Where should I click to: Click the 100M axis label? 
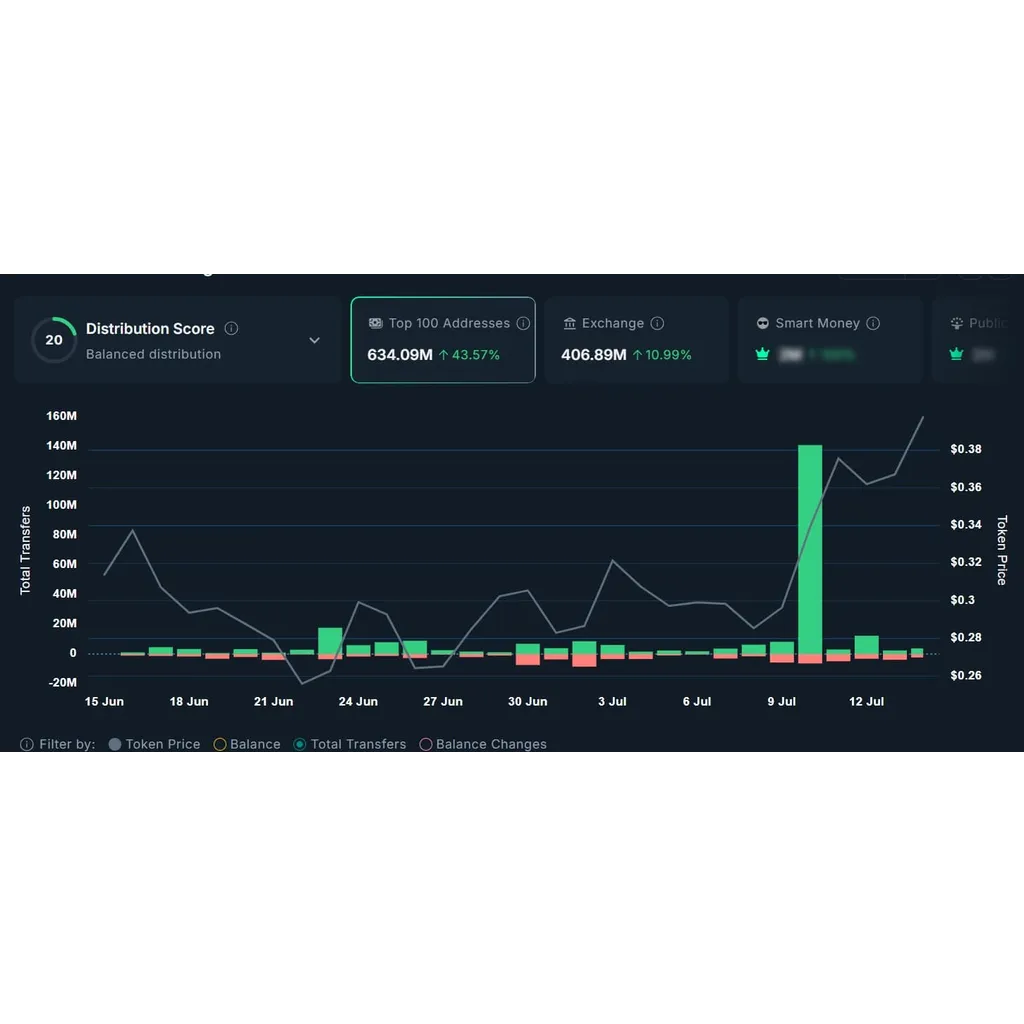tap(61, 505)
